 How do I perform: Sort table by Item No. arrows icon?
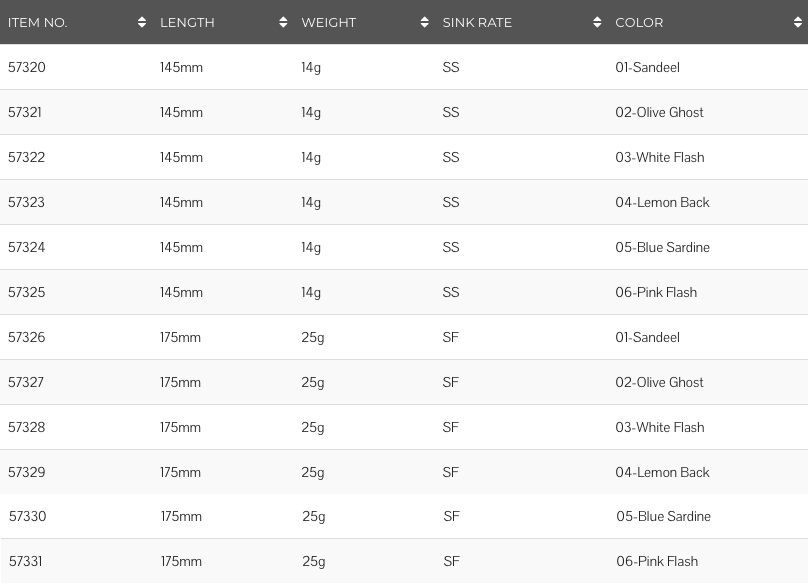pyautogui.click(x=142, y=22)
